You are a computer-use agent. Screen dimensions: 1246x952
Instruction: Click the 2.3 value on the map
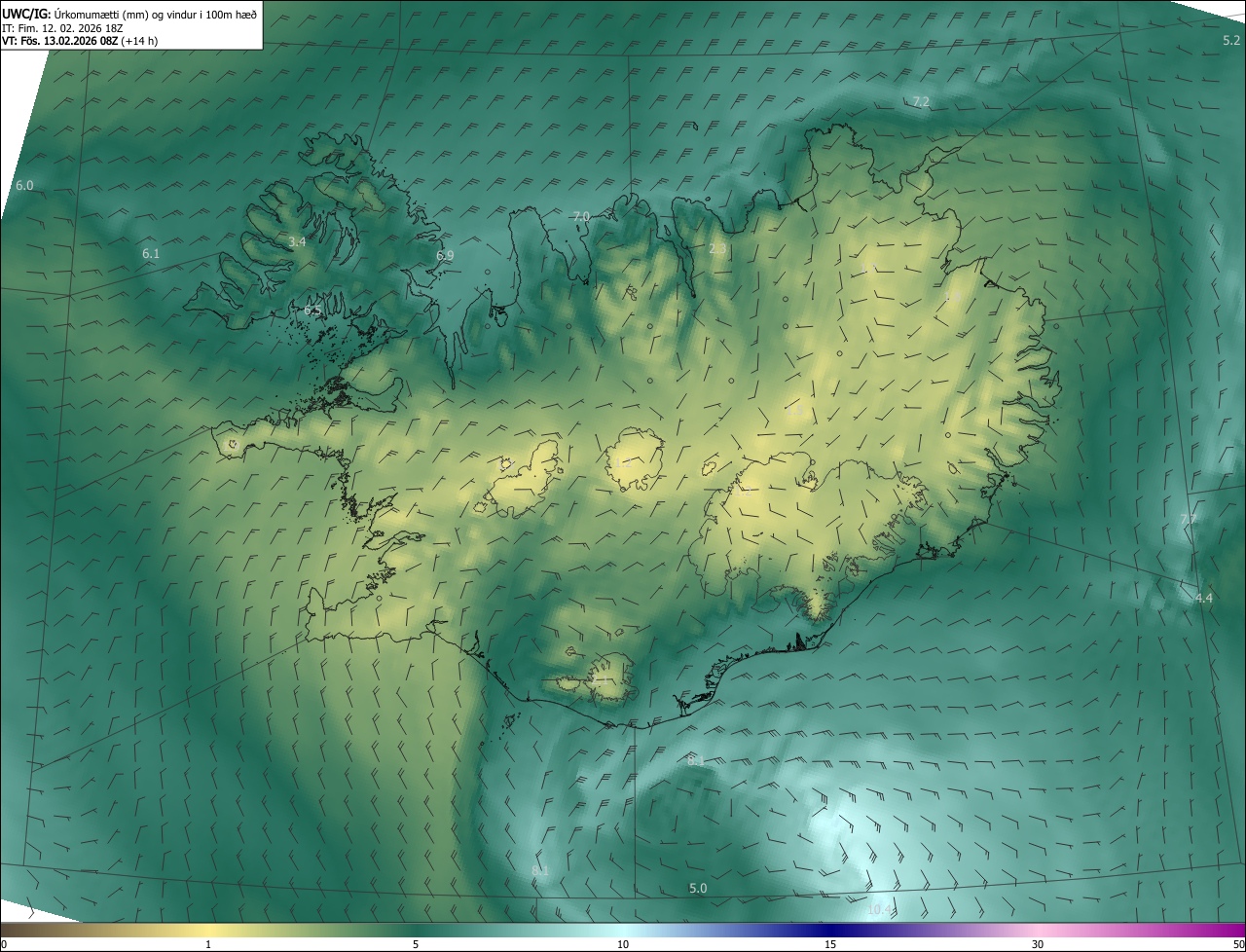pos(717,249)
